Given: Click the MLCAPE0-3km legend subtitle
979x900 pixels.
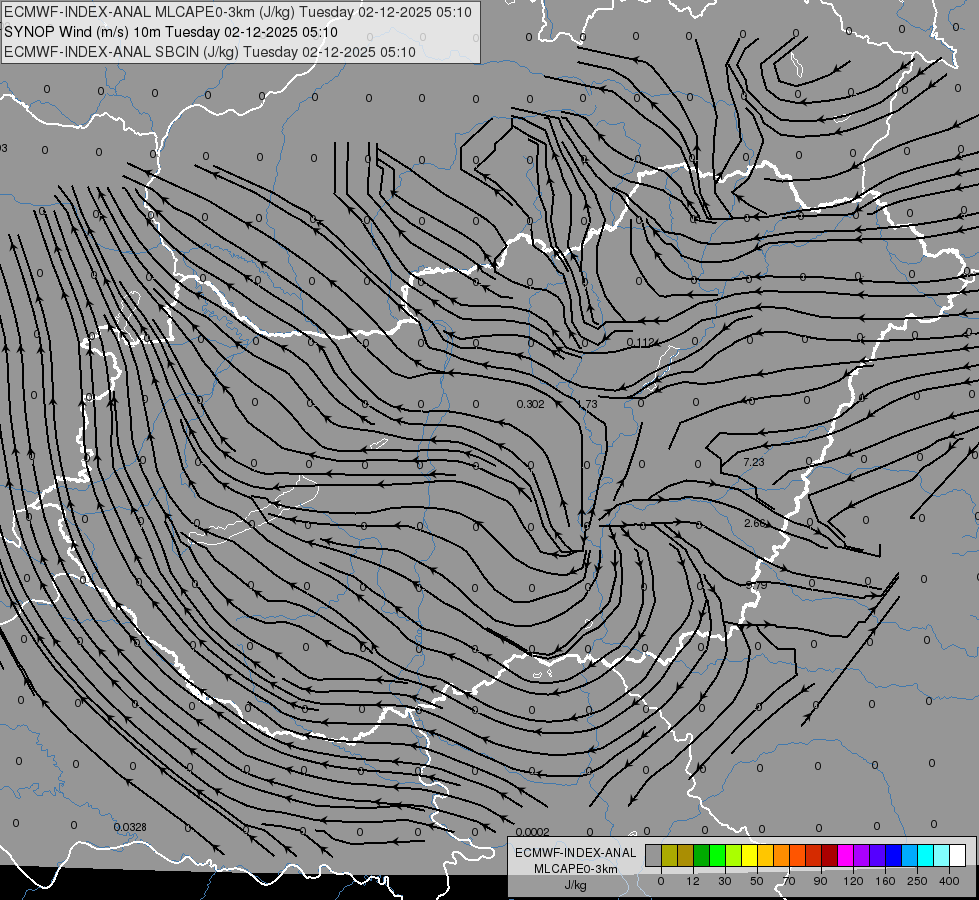Looking at the screenshot, I should click(x=576, y=869).
